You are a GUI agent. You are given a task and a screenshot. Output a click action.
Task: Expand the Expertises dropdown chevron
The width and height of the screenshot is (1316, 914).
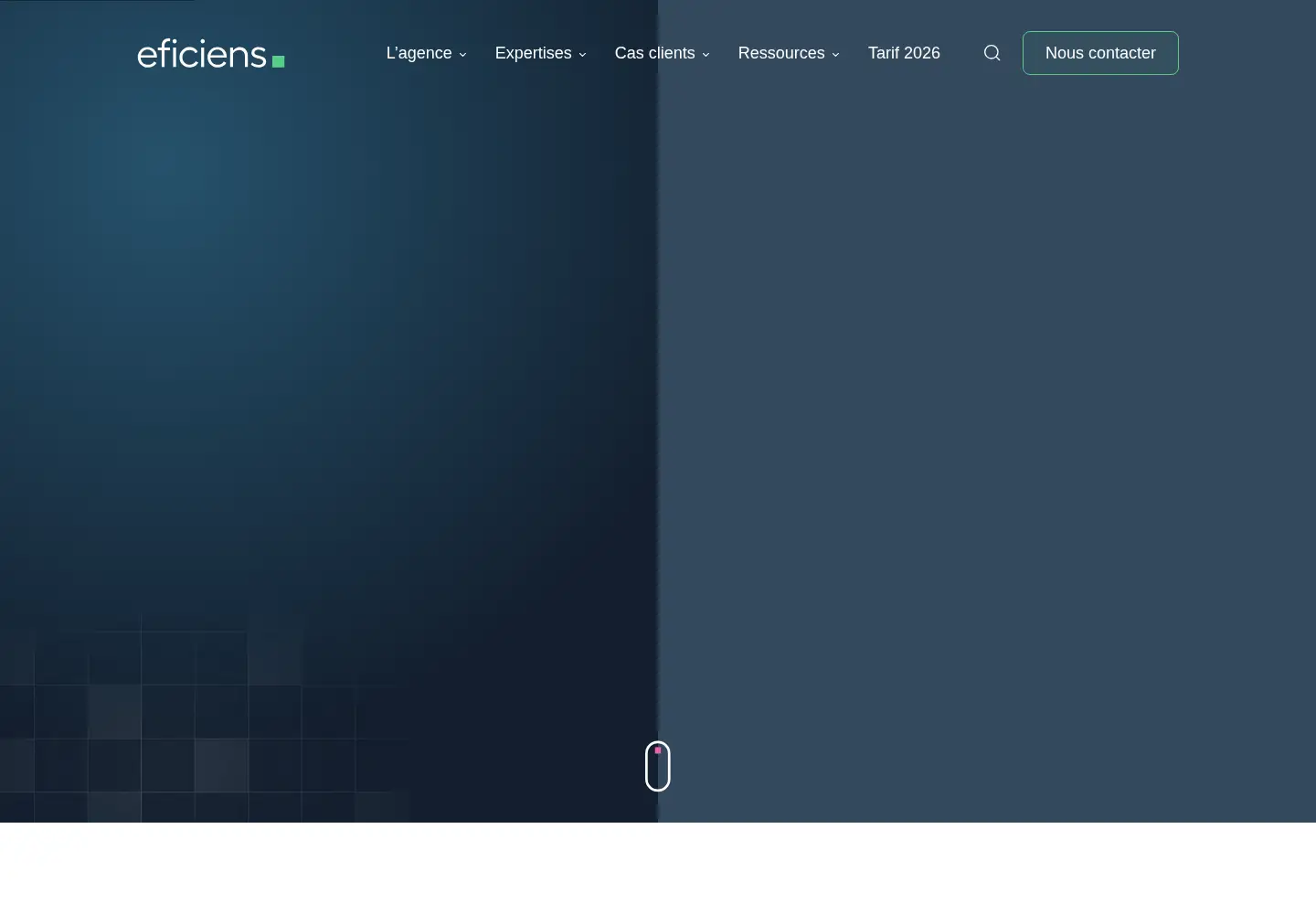(x=582, y=54)
